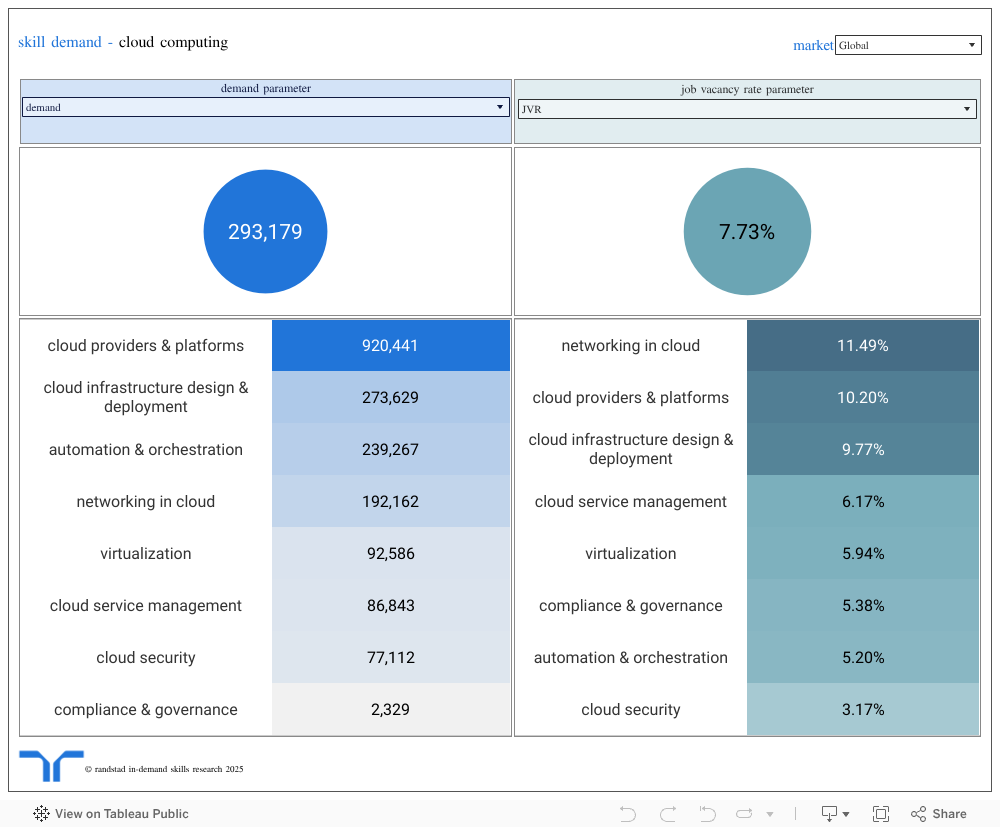Click the revert/reset view icon
1000x827 pixels.
[707, 814]
